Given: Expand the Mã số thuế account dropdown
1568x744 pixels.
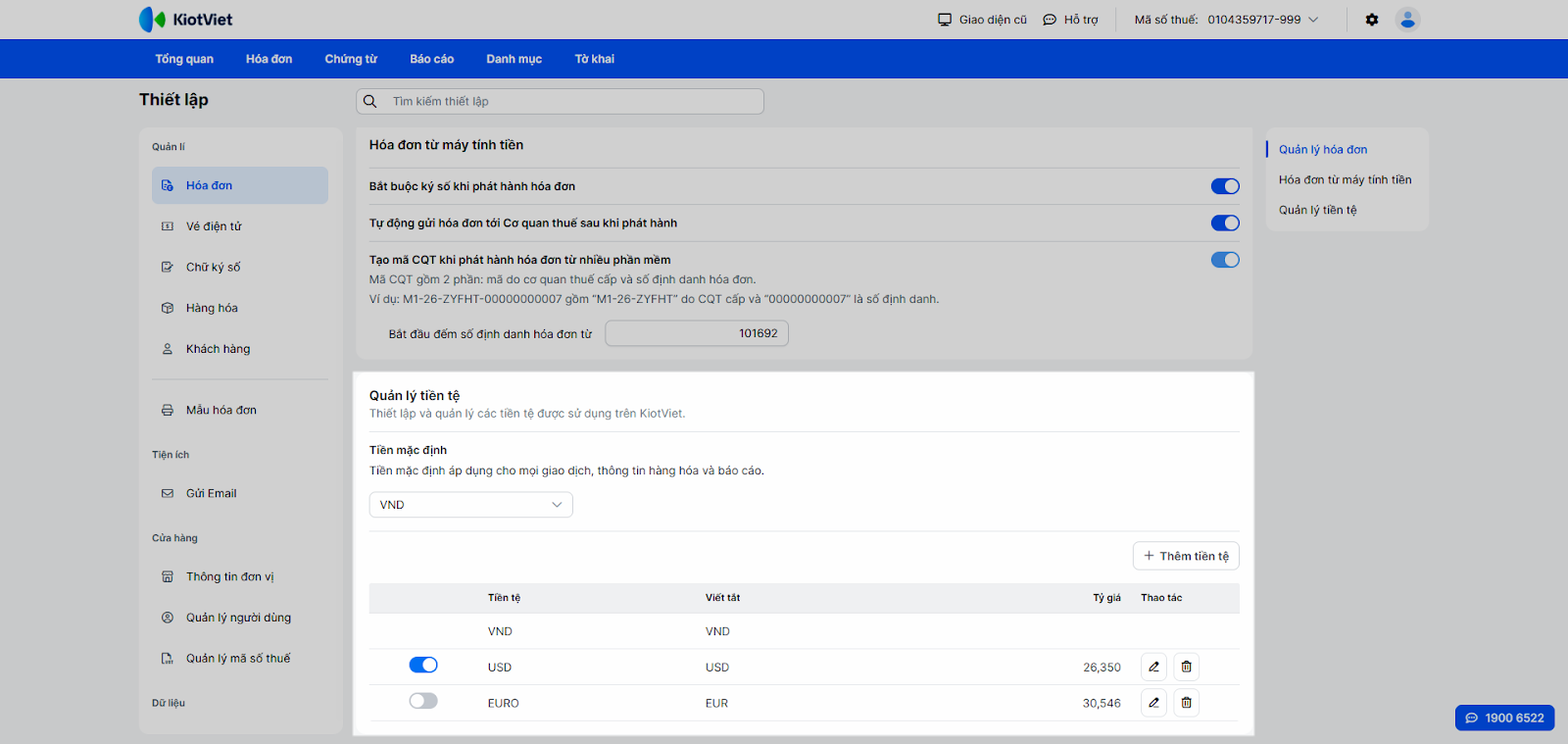Looking at the screenshot, I should pos(1227,20).
